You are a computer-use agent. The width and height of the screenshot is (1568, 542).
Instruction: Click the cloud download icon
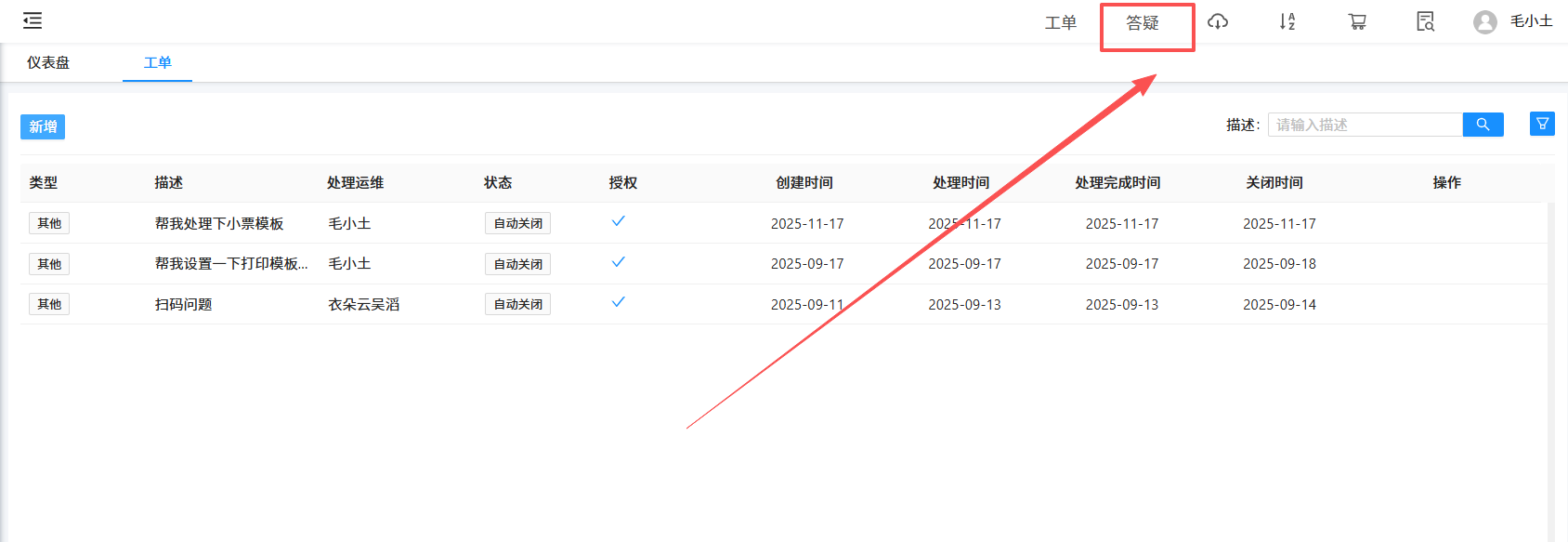pos(1218,21)
